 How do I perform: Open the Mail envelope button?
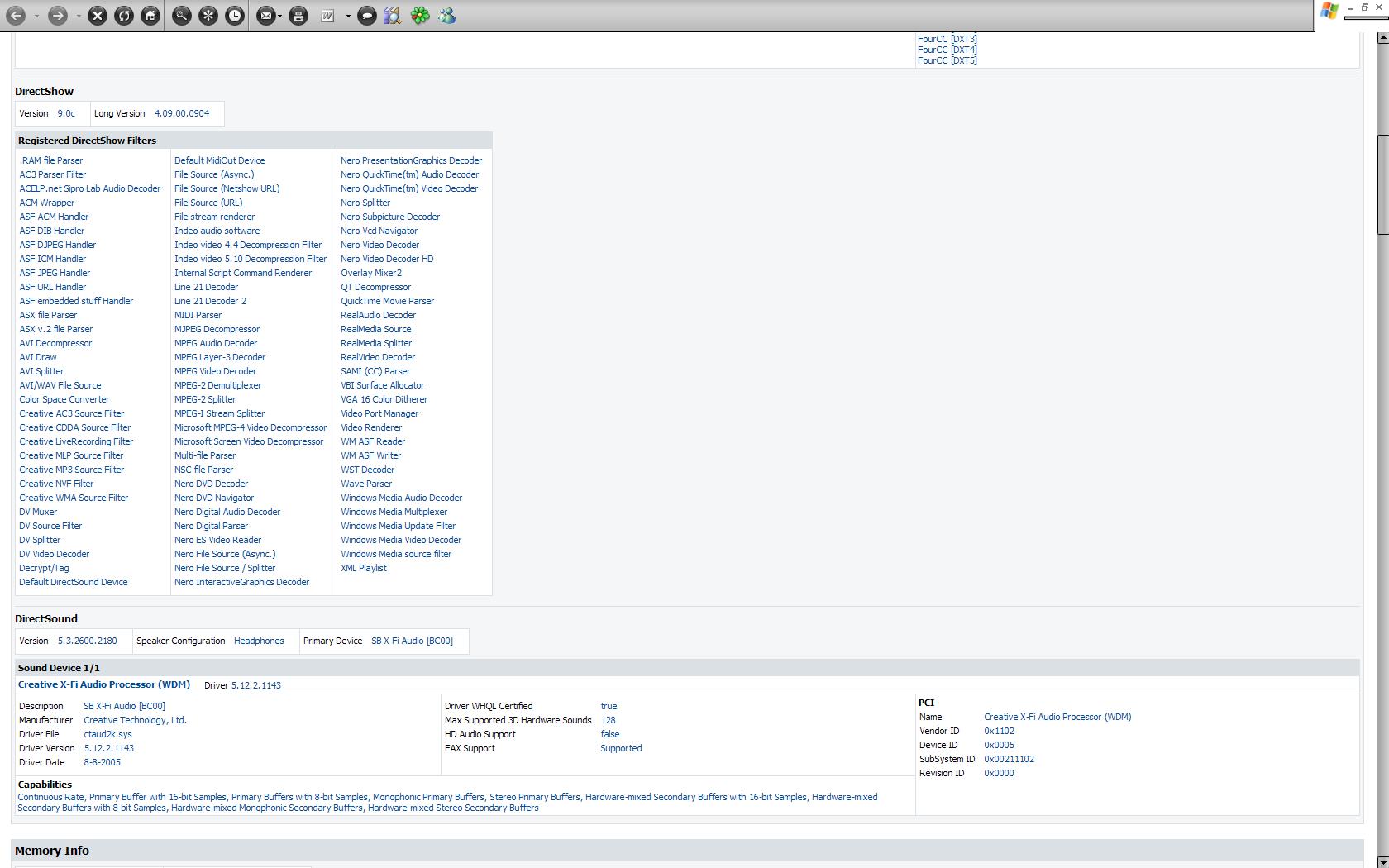pyautogui.click(x=265, y=16)
